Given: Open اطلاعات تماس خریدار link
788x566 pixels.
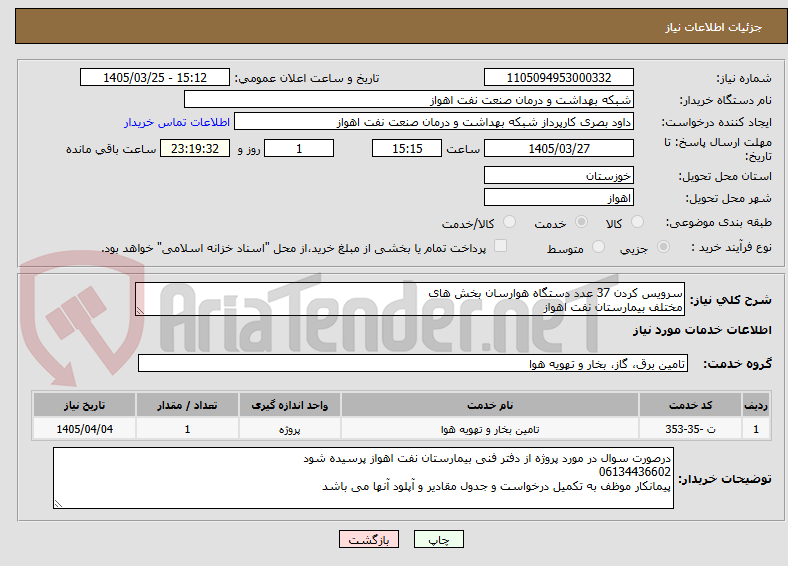Looking at the screenshot, I should [177, 122].
